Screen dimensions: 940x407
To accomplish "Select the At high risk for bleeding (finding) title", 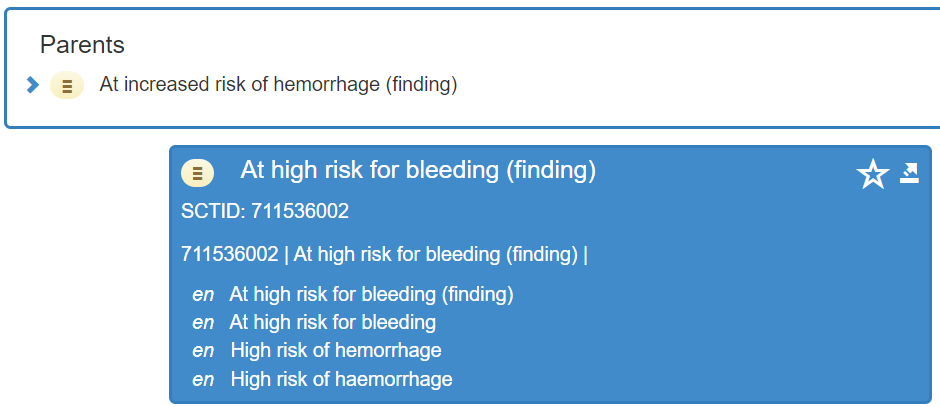I will point(418,171).
